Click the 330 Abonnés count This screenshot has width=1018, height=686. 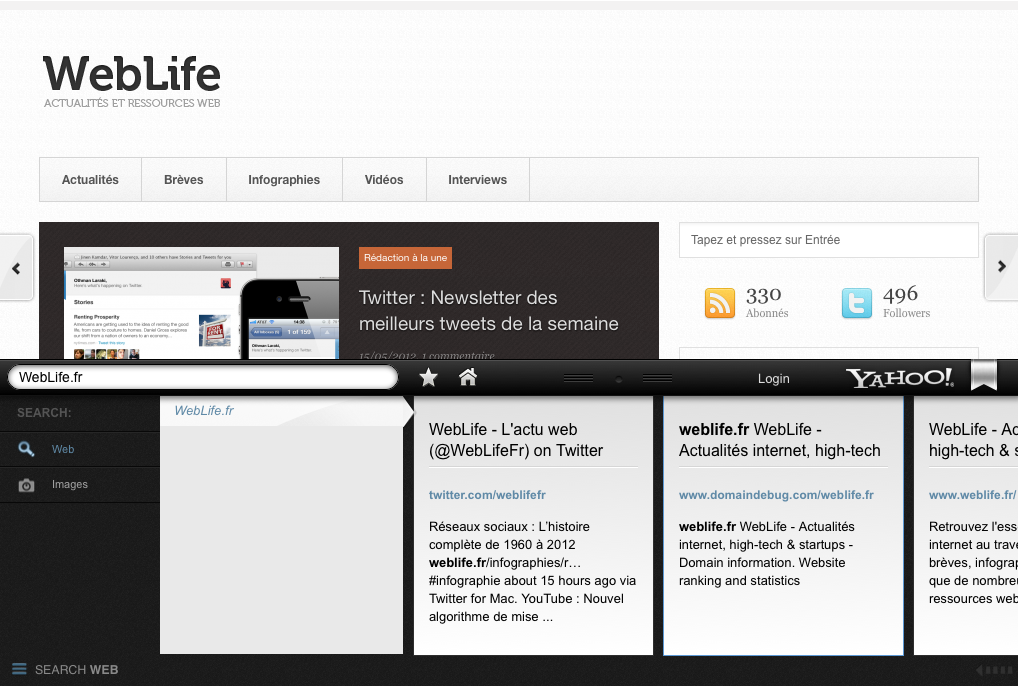(767, 302)
